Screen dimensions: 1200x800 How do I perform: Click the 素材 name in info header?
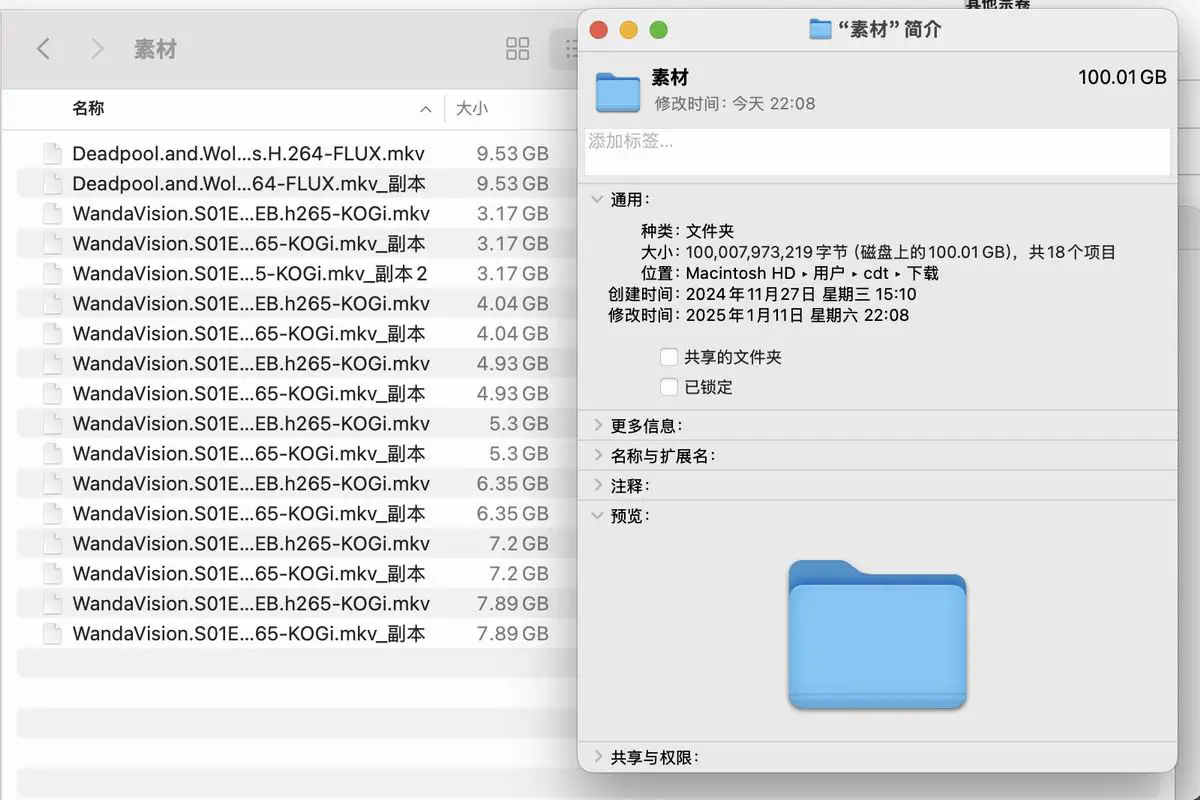click(670, 78)
